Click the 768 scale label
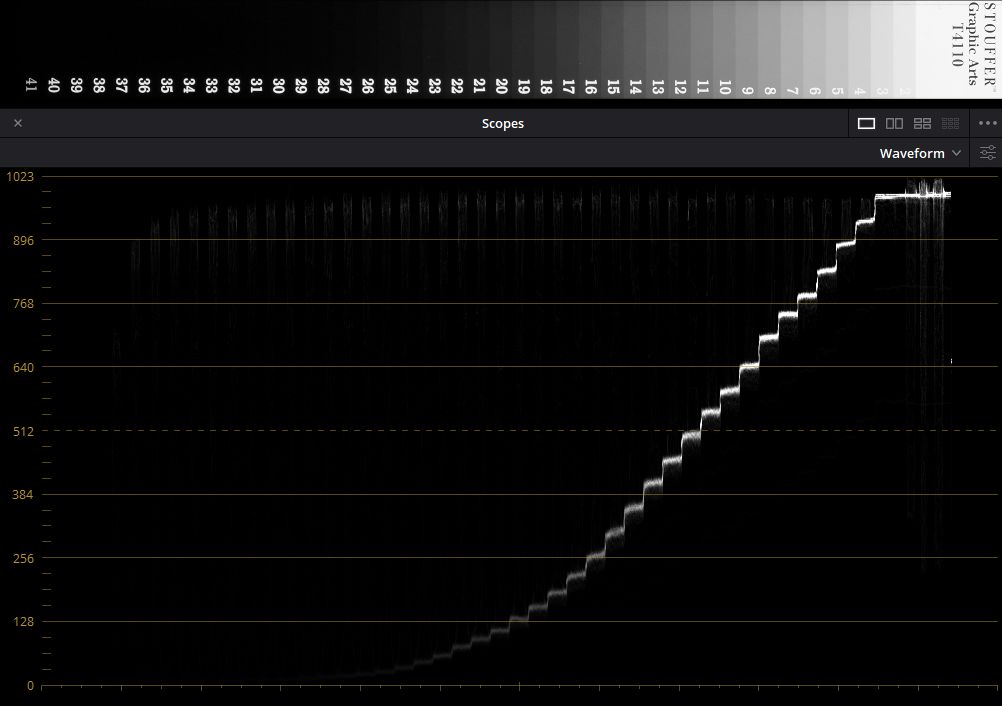1002x706 pixels. pos(23,303)
